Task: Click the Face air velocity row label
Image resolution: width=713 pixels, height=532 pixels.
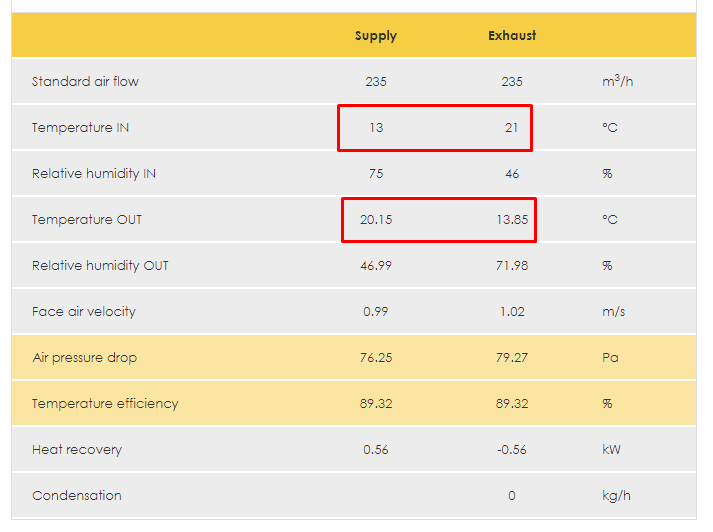Action: point(84,312)
